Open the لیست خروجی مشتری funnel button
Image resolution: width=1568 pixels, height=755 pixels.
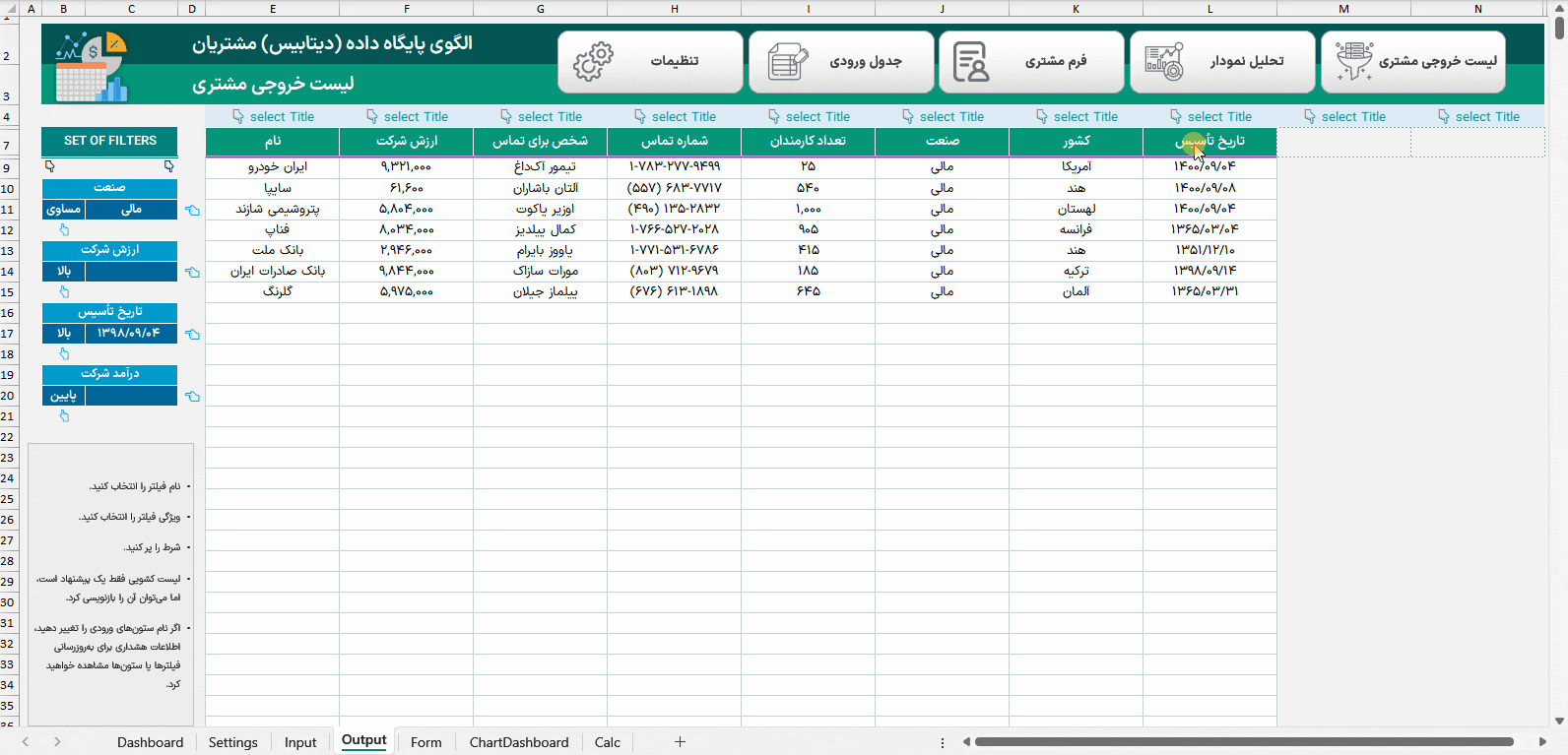click(x=1413, y=62)
